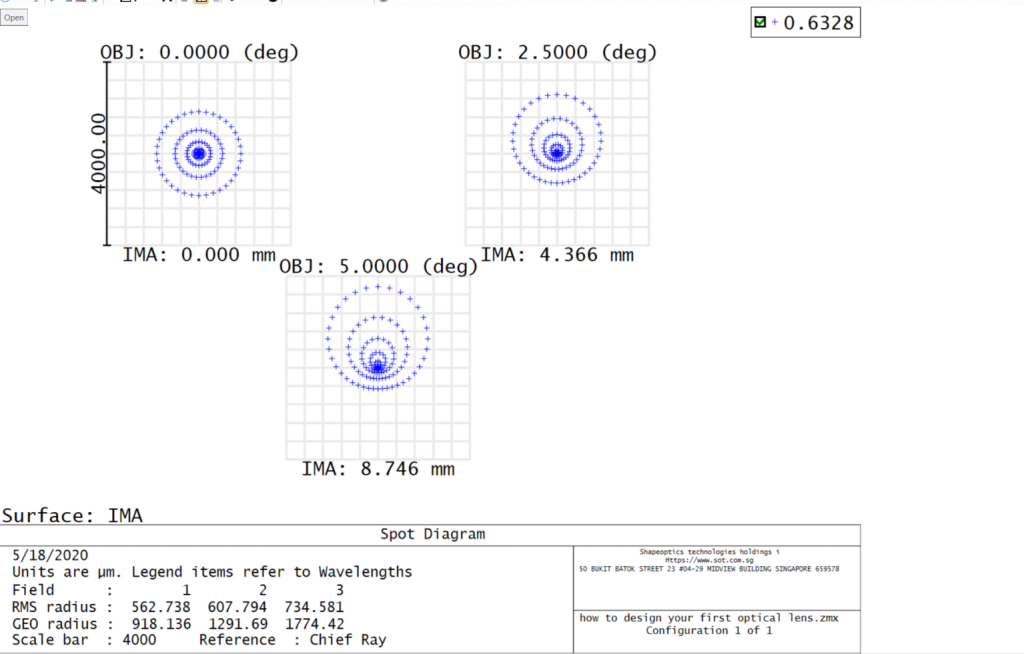Screen dimensions: 1024x654
Task: Select the OBJ 0.0000 deg spot diagram
Action: [x=198, y=153]
